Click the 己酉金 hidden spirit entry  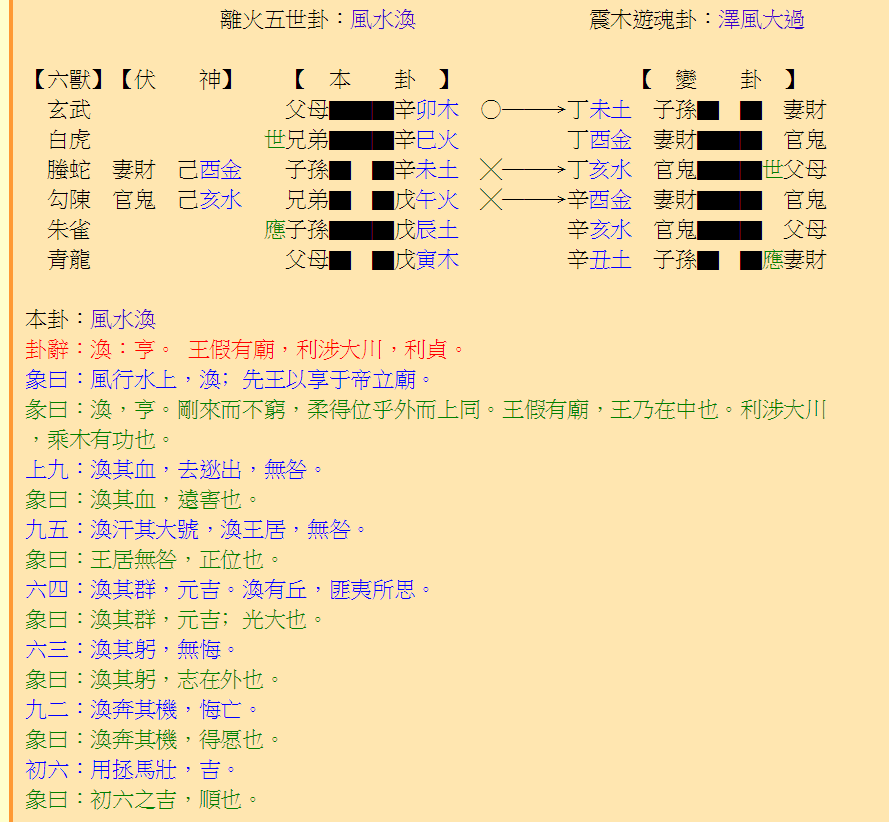209,170
